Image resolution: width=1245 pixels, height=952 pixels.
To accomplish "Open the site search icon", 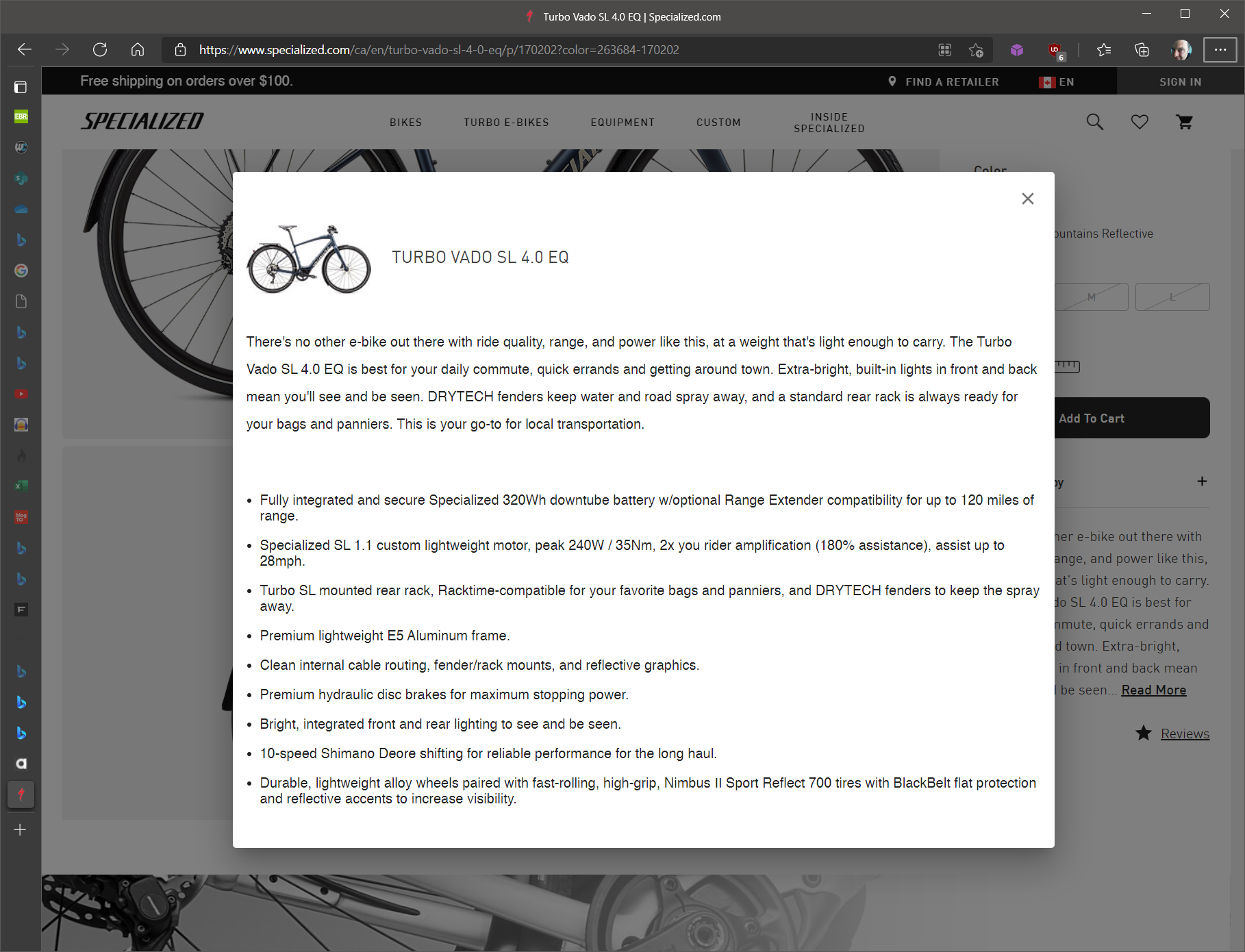I will click(1094, 122).
